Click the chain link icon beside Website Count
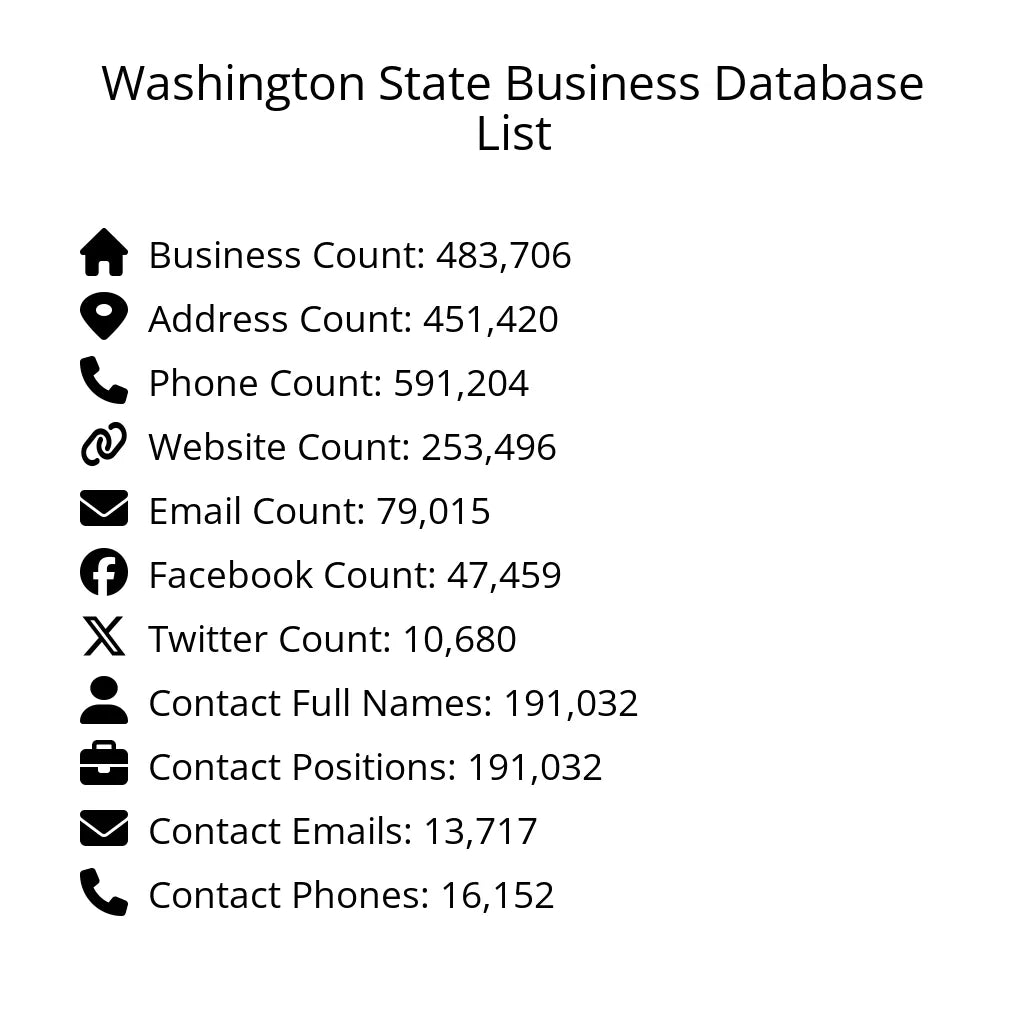The image size is (1024, 1024). point(104,445)
